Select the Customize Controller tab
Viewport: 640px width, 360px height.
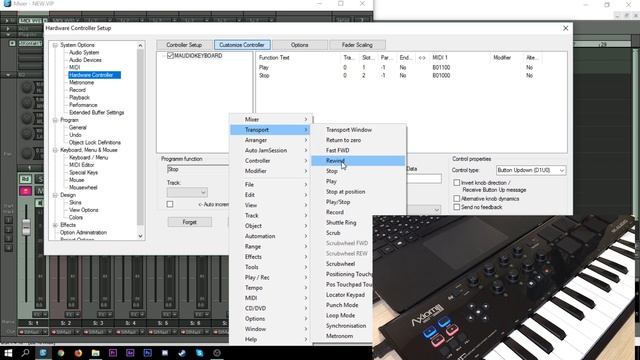(x=242, y=45)
